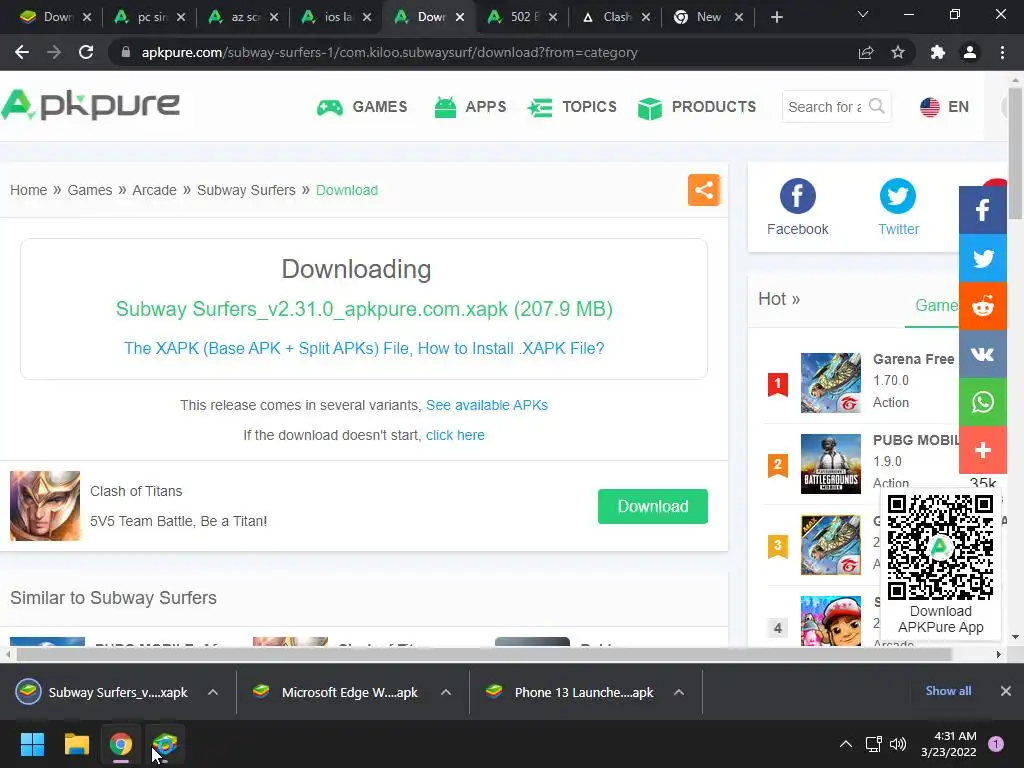Click the Subway Surfers xapk file link
1024x768 pixels.
click(364, 309)
